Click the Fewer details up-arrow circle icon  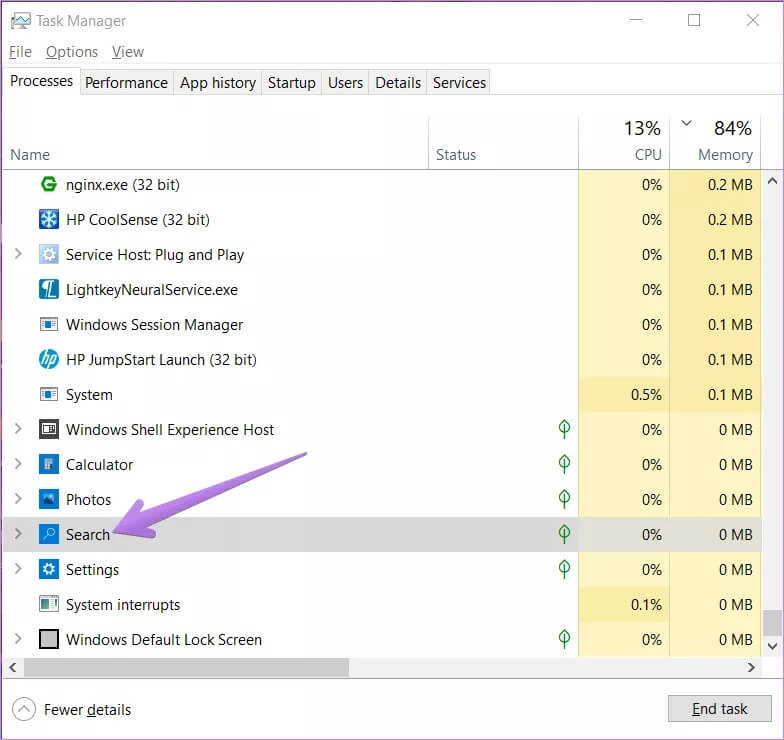pos(24,709)
